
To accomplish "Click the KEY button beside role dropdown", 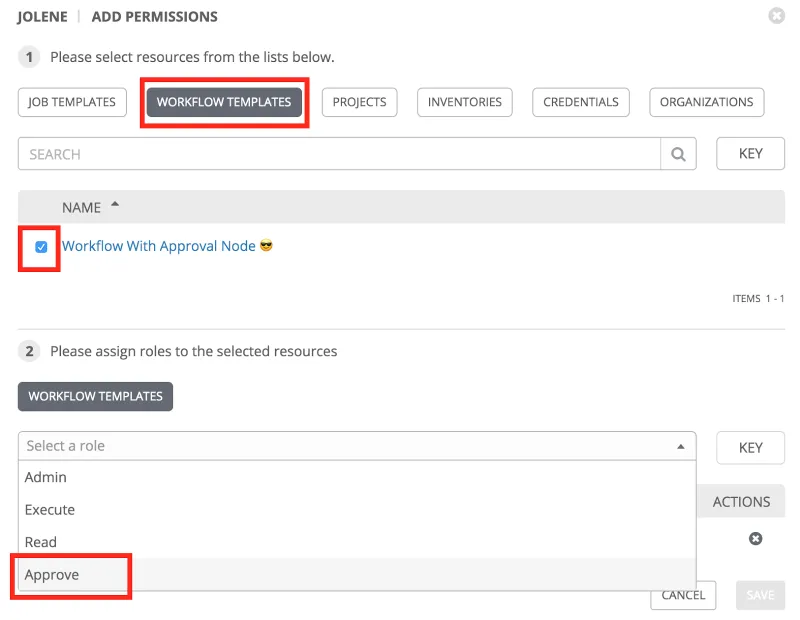I will tap(750, 448).
